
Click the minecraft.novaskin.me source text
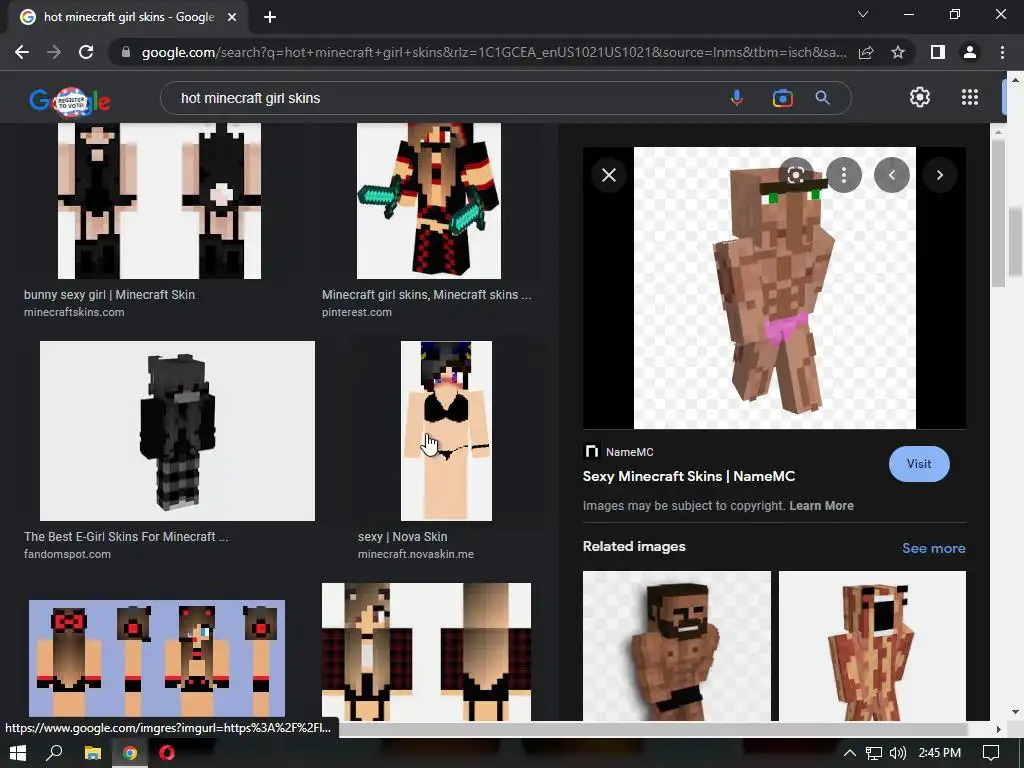pyautogui.click(x=415, y=554)
